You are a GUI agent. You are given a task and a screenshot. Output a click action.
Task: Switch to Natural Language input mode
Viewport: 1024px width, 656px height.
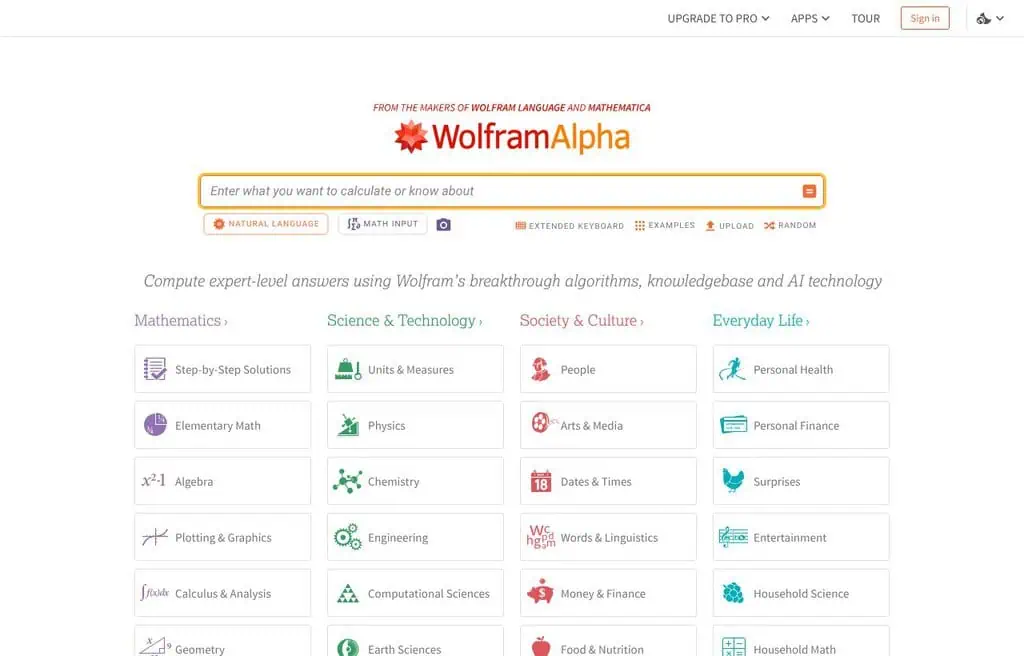click(266, 224)
